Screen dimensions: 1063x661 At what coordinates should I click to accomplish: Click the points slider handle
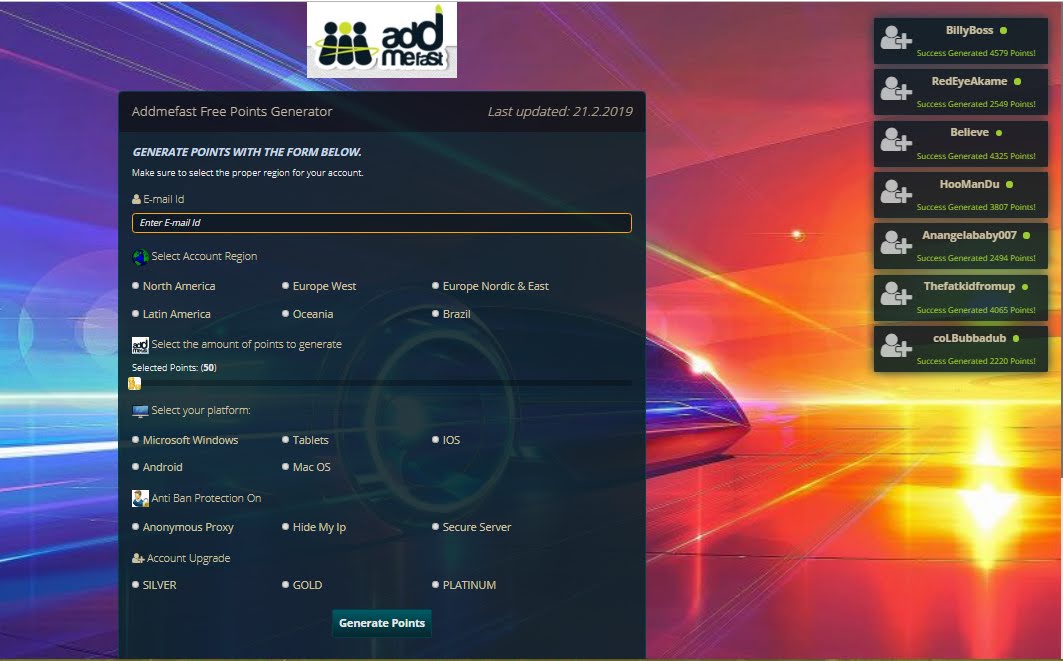pos(134,384)
